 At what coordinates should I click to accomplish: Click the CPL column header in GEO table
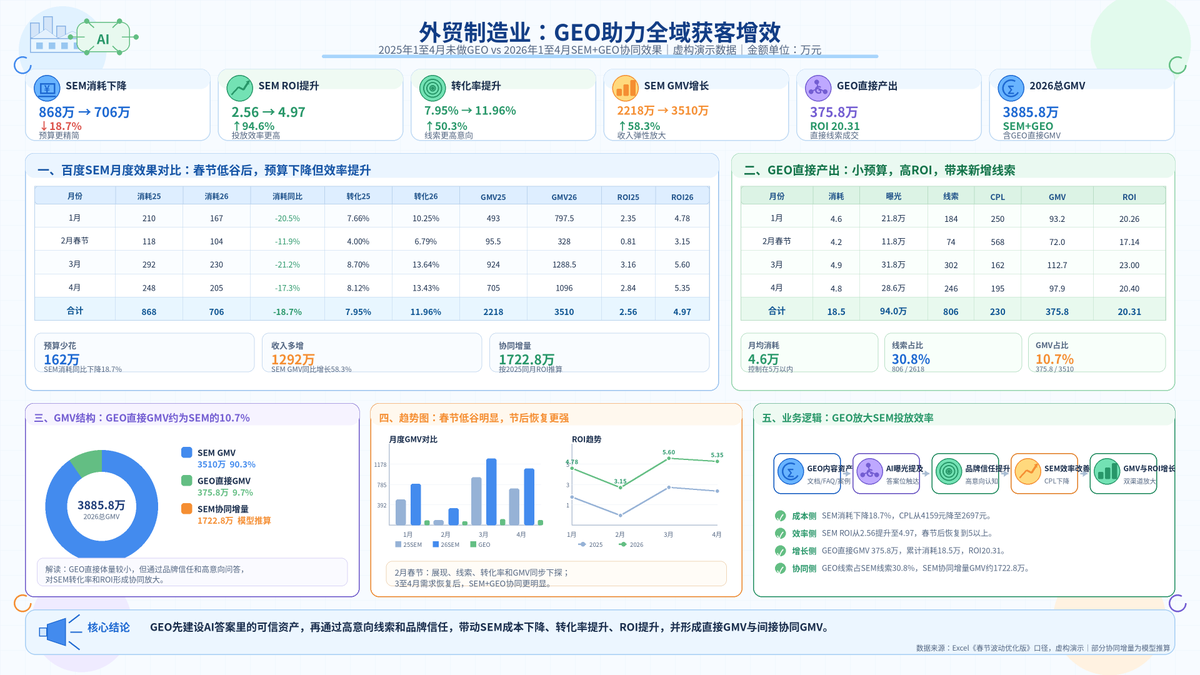997,197
